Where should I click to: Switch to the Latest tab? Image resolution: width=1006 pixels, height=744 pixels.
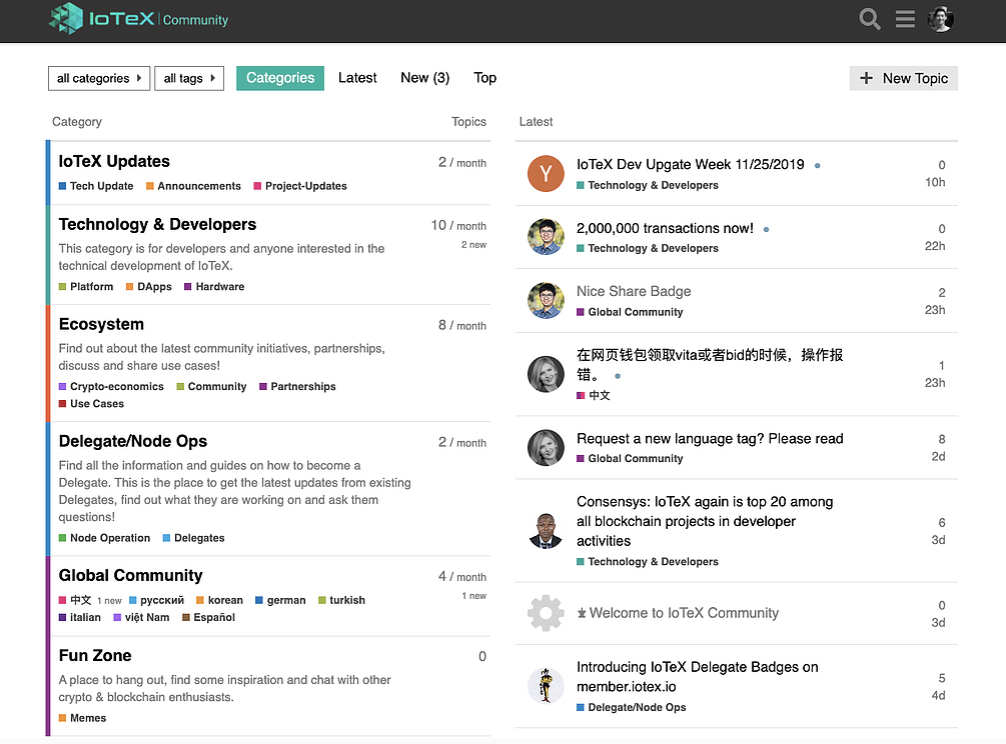click(x=357, y=78)
